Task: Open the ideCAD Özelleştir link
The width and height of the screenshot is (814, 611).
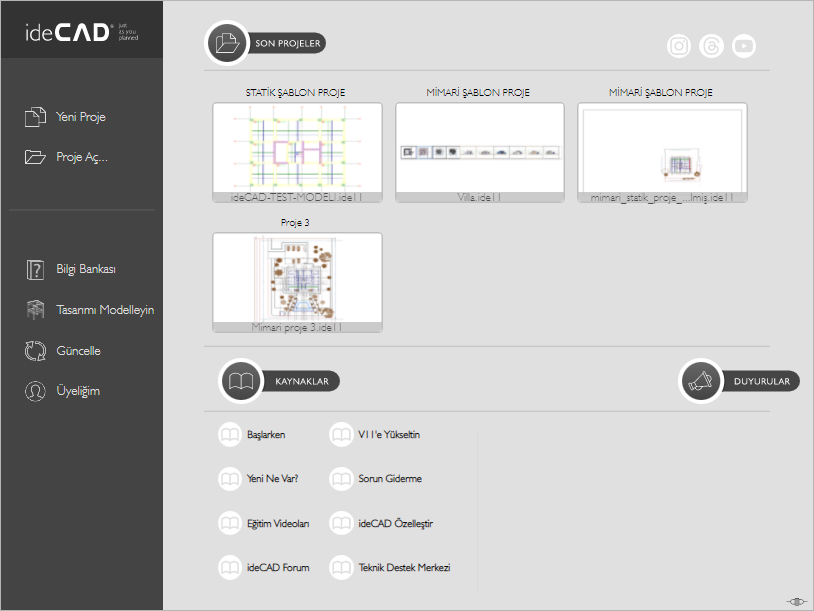Action: click(x=395, y=523)
